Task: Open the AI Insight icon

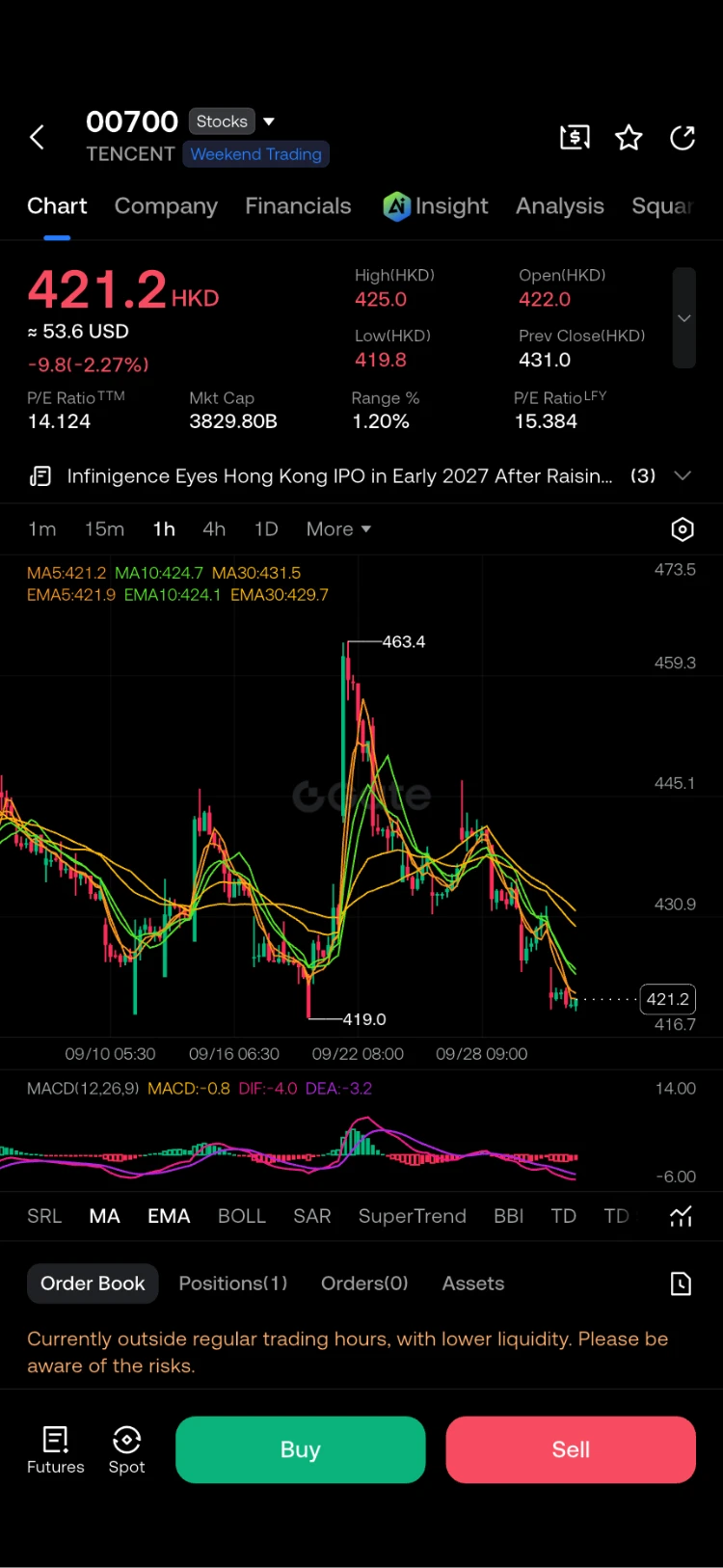Action: [396, 205]
